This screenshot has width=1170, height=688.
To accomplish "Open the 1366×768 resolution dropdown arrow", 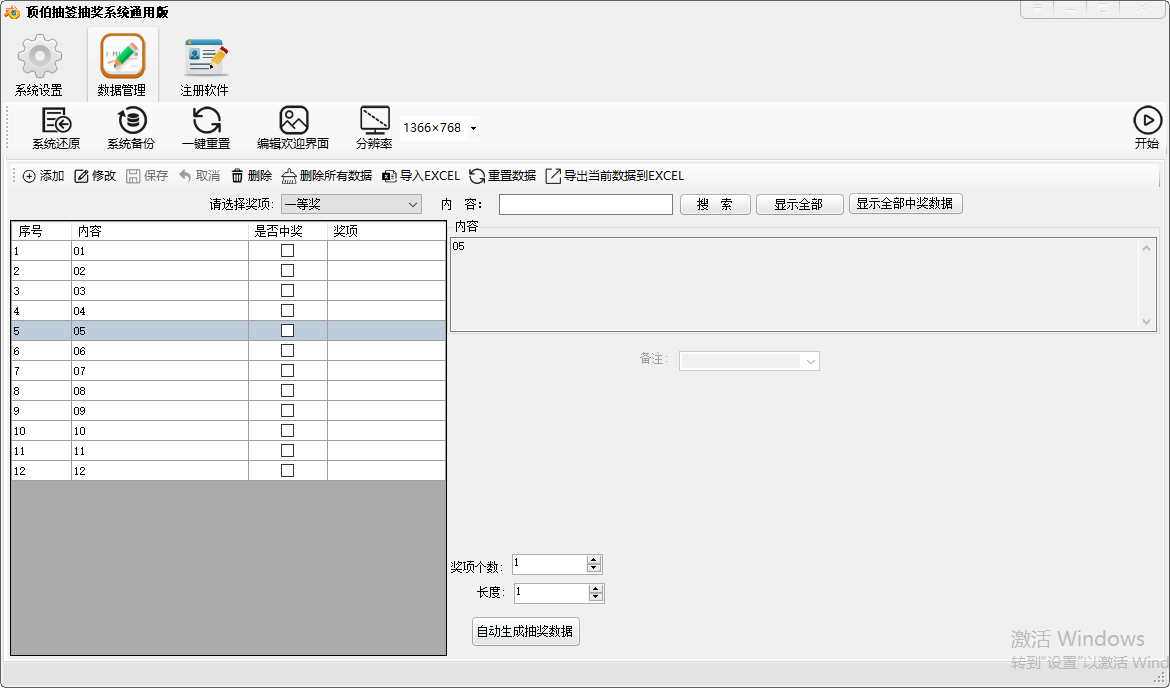I will click(x=473, y=129).
